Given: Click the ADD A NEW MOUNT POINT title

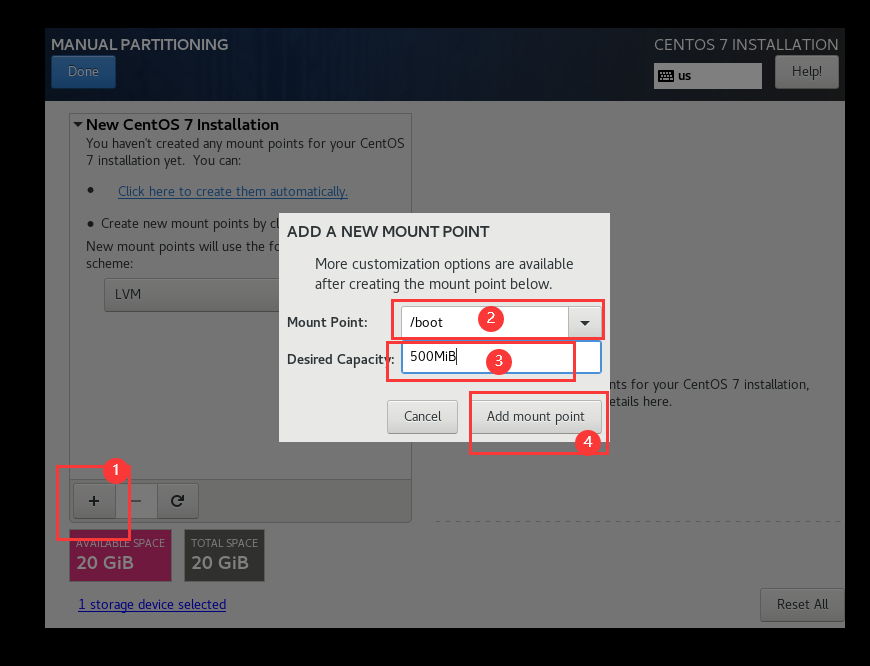Looking at the screenshot, I should [x=388, y=231].
